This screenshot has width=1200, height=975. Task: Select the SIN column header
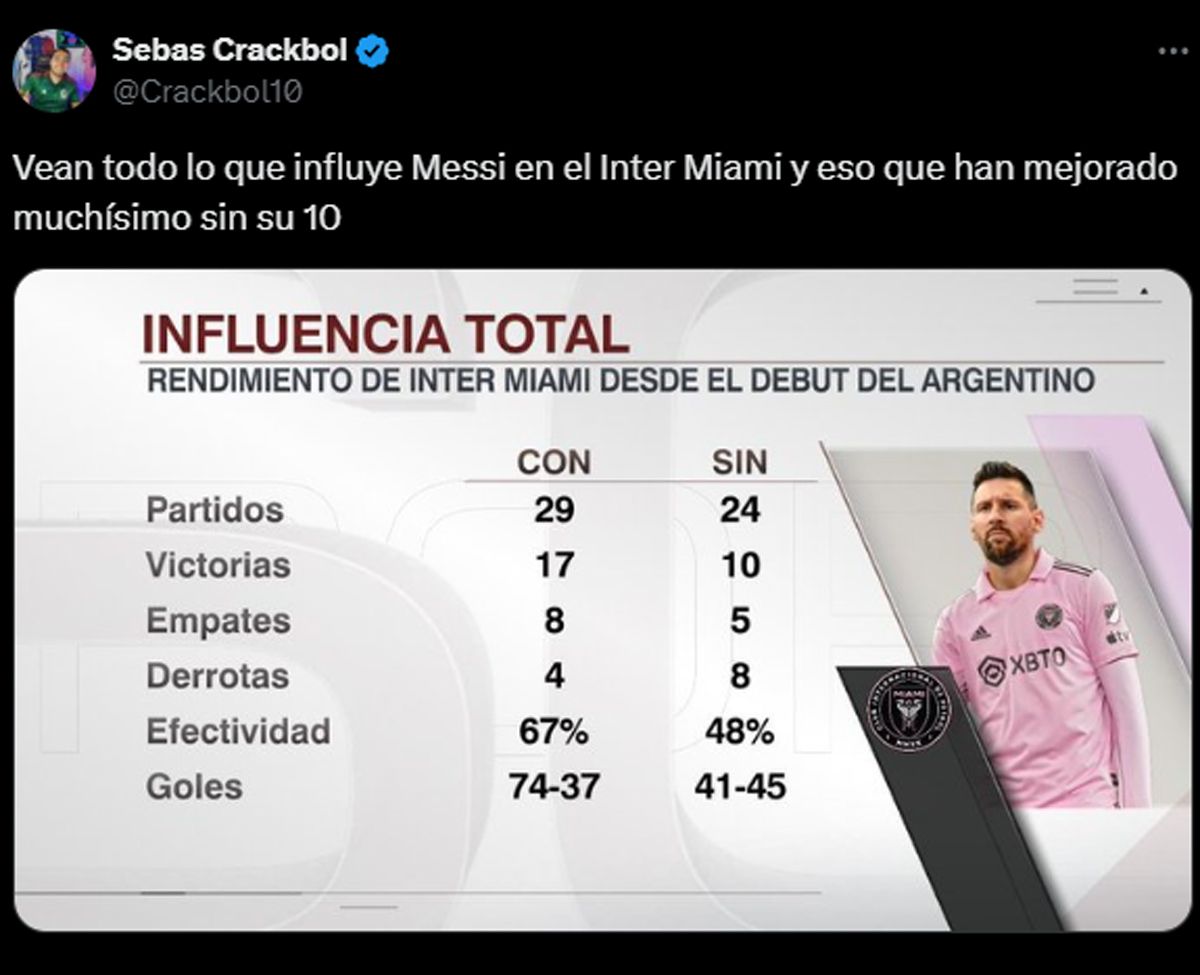tap(739, 462)
